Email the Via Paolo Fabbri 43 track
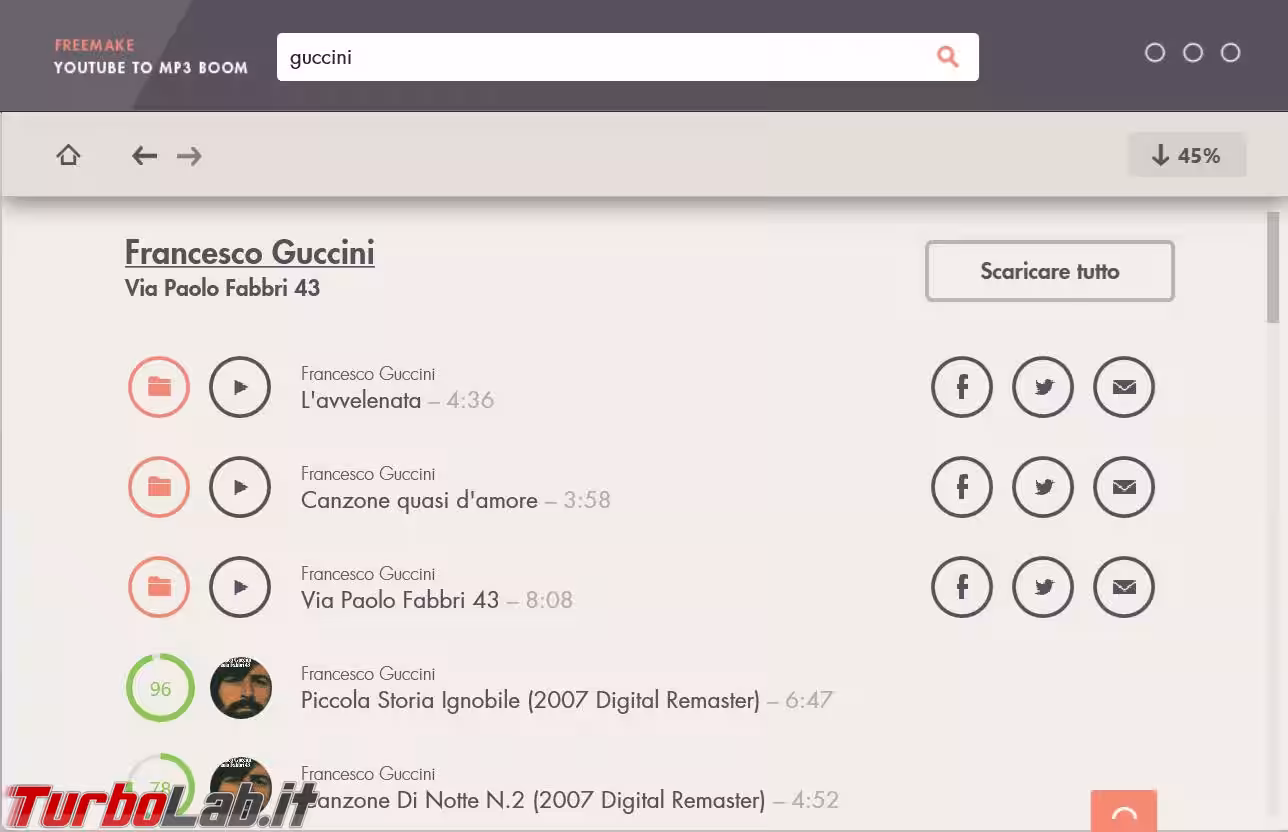Image resolution: width=1288 pixels, height=832 pixels. pyautogui.click(x=1124, y=587)
